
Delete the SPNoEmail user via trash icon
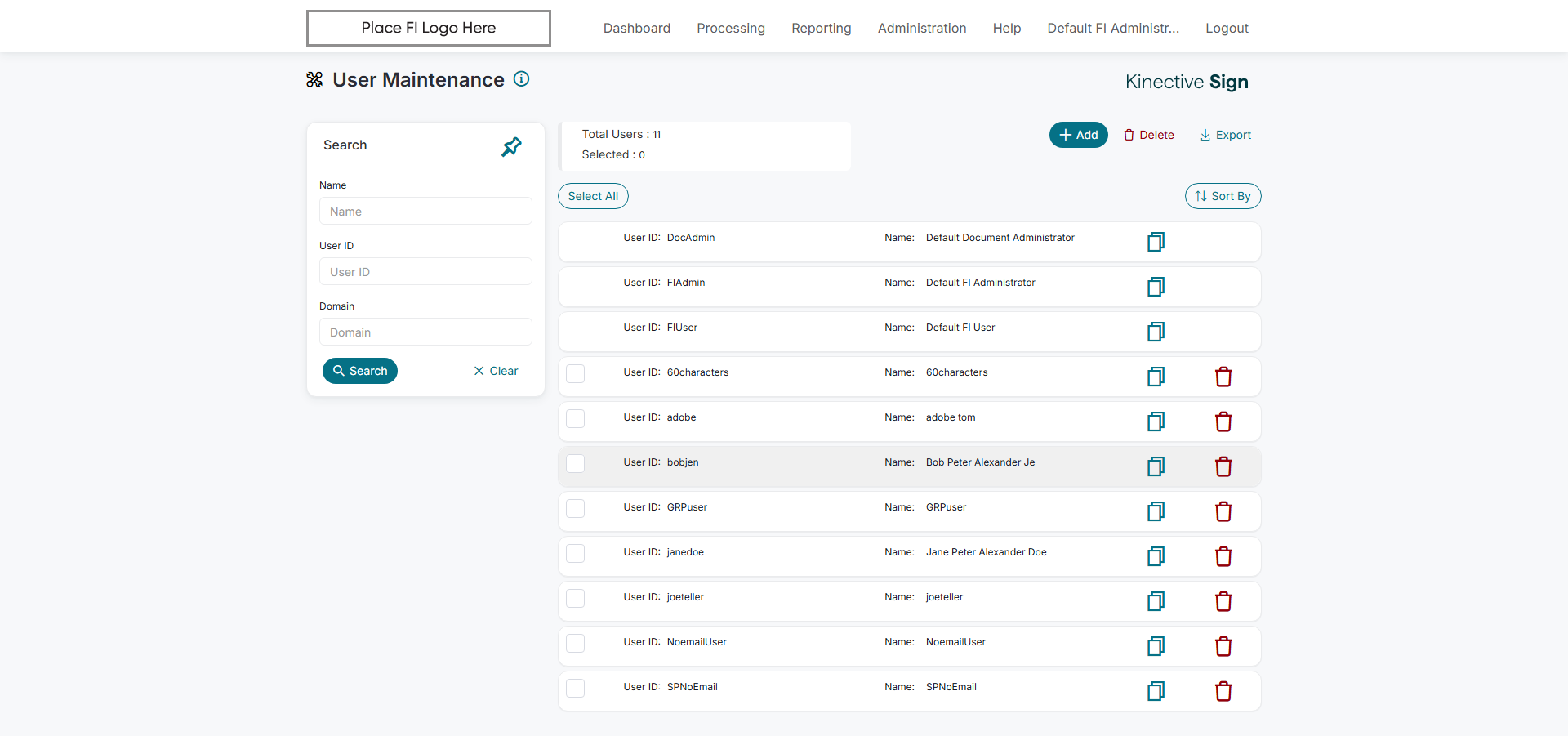[x=1223, y=691]
